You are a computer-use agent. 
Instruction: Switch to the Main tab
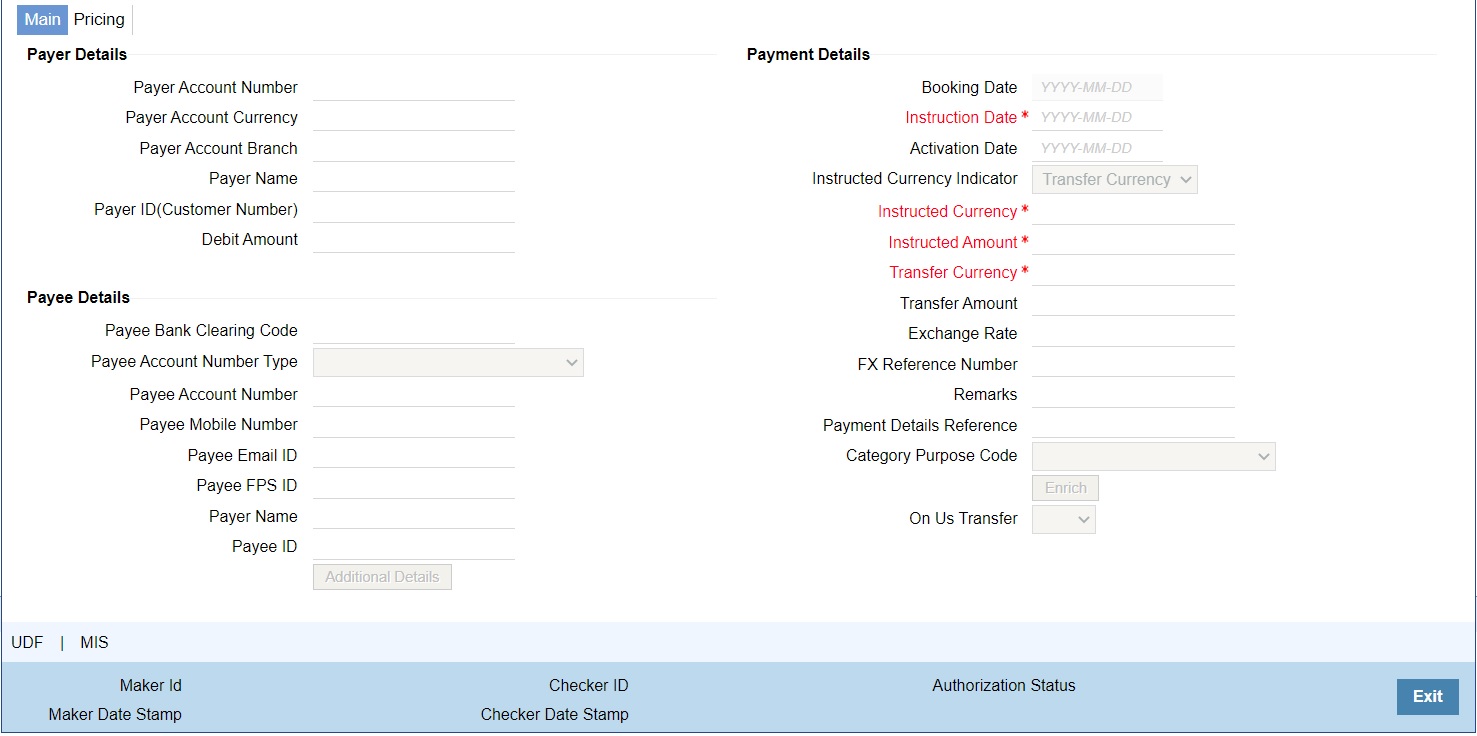pyautogui.click(x=42, y=19)
